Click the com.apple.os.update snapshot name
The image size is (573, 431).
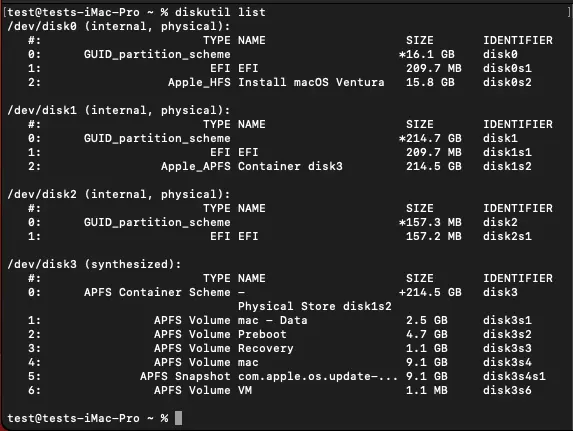point(318,376)
